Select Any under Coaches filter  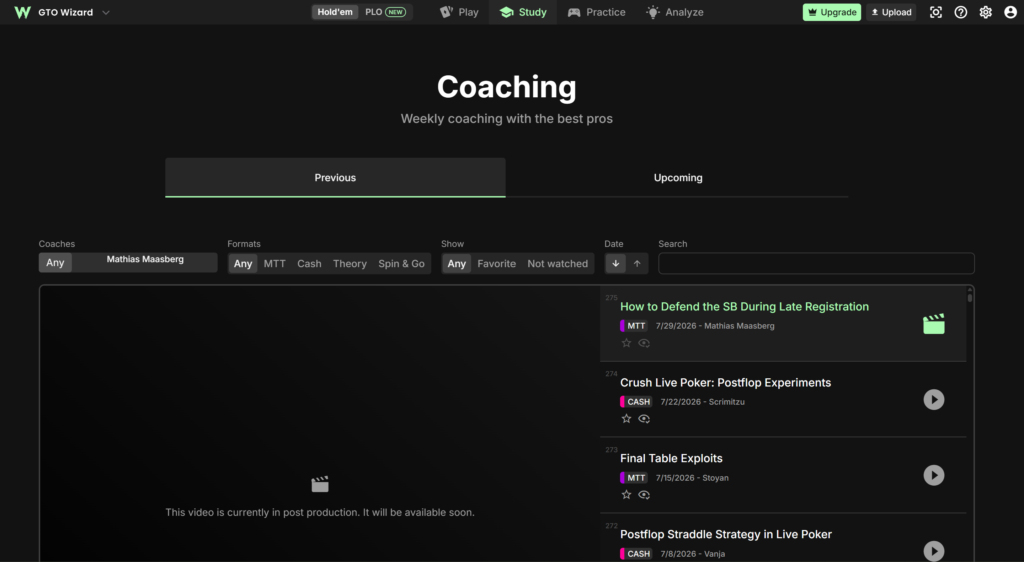(55, 262)
